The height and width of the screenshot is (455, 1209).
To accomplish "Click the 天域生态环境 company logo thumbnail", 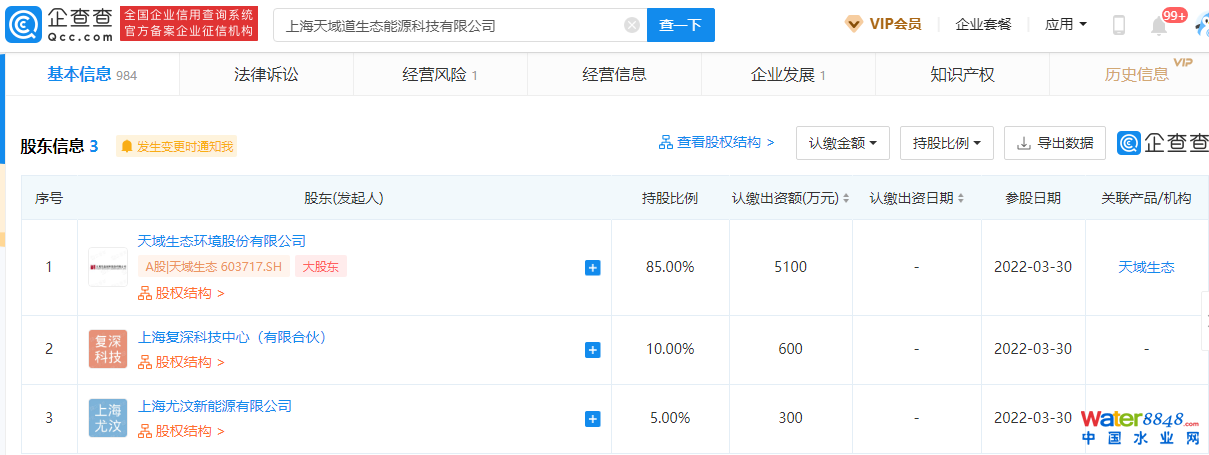I will point(108,267).
